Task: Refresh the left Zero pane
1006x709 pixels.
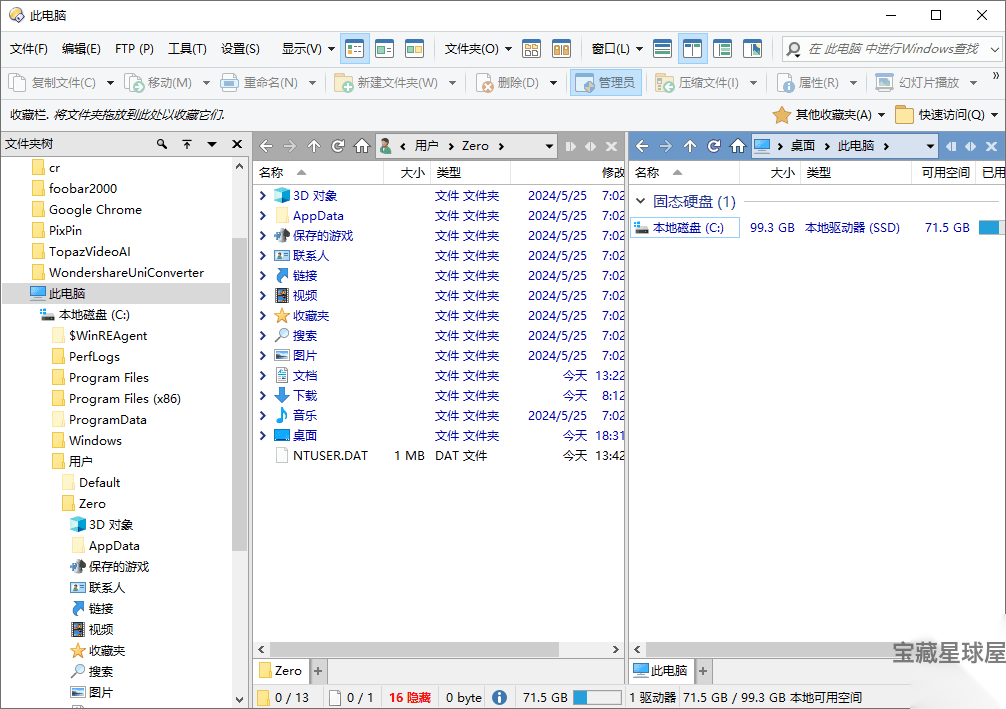Action: point(338,146)
